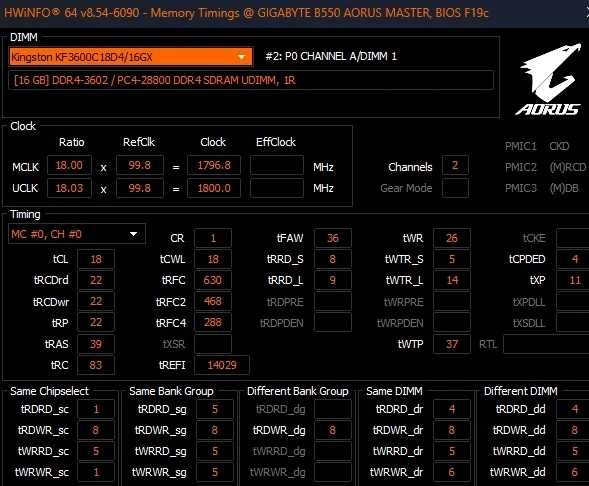Click the tRCDrd value 22
The width and height of the screenshot is (589, 486).
pos(96,280)
